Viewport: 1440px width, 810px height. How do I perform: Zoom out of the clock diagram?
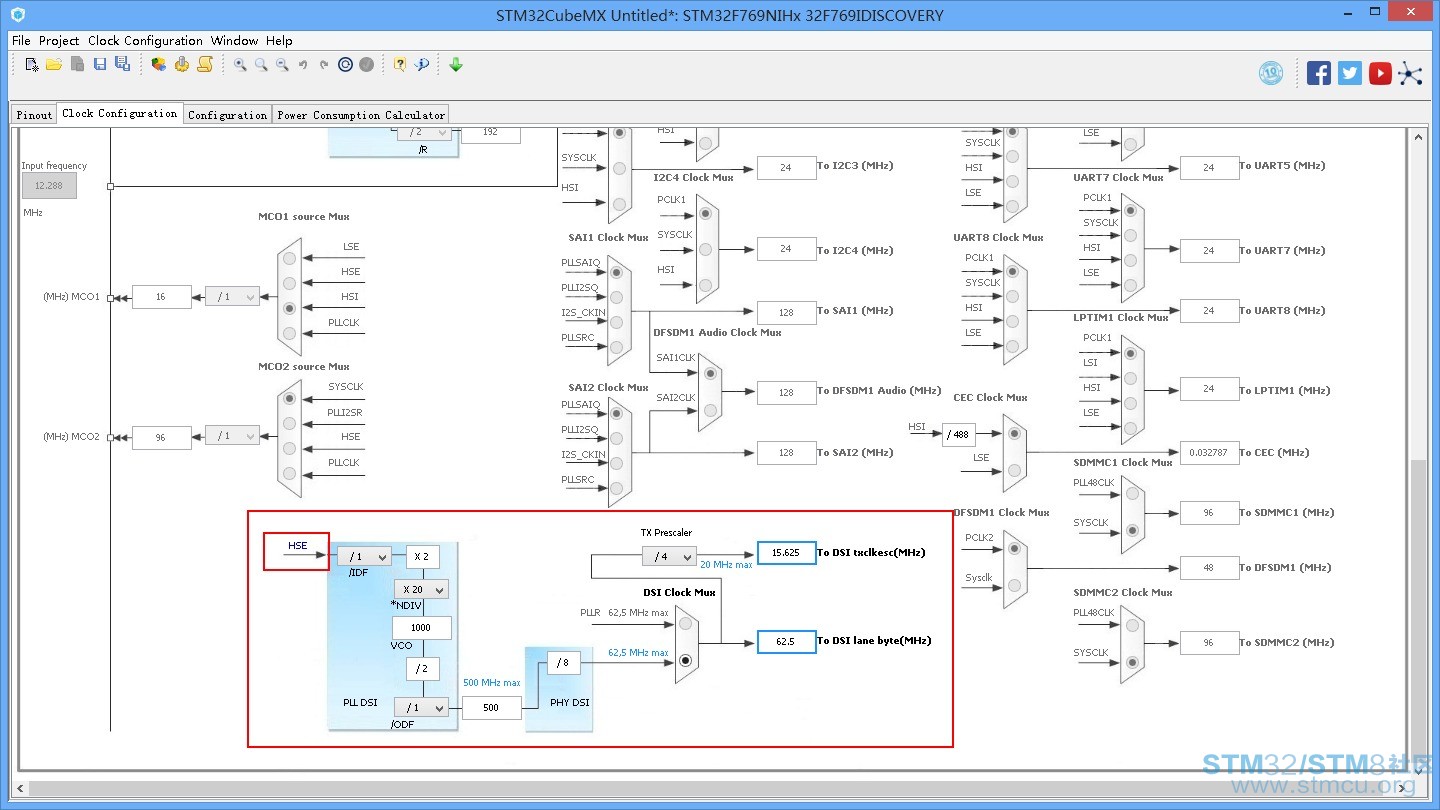click(x=282, y=65)
